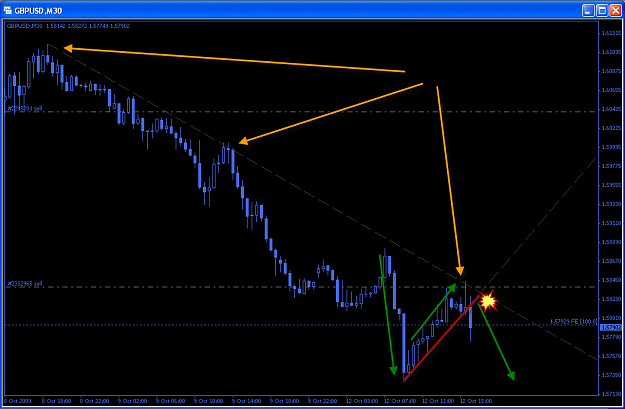Click the GBPUSD,M30 chart window icon

coord(8,10)
